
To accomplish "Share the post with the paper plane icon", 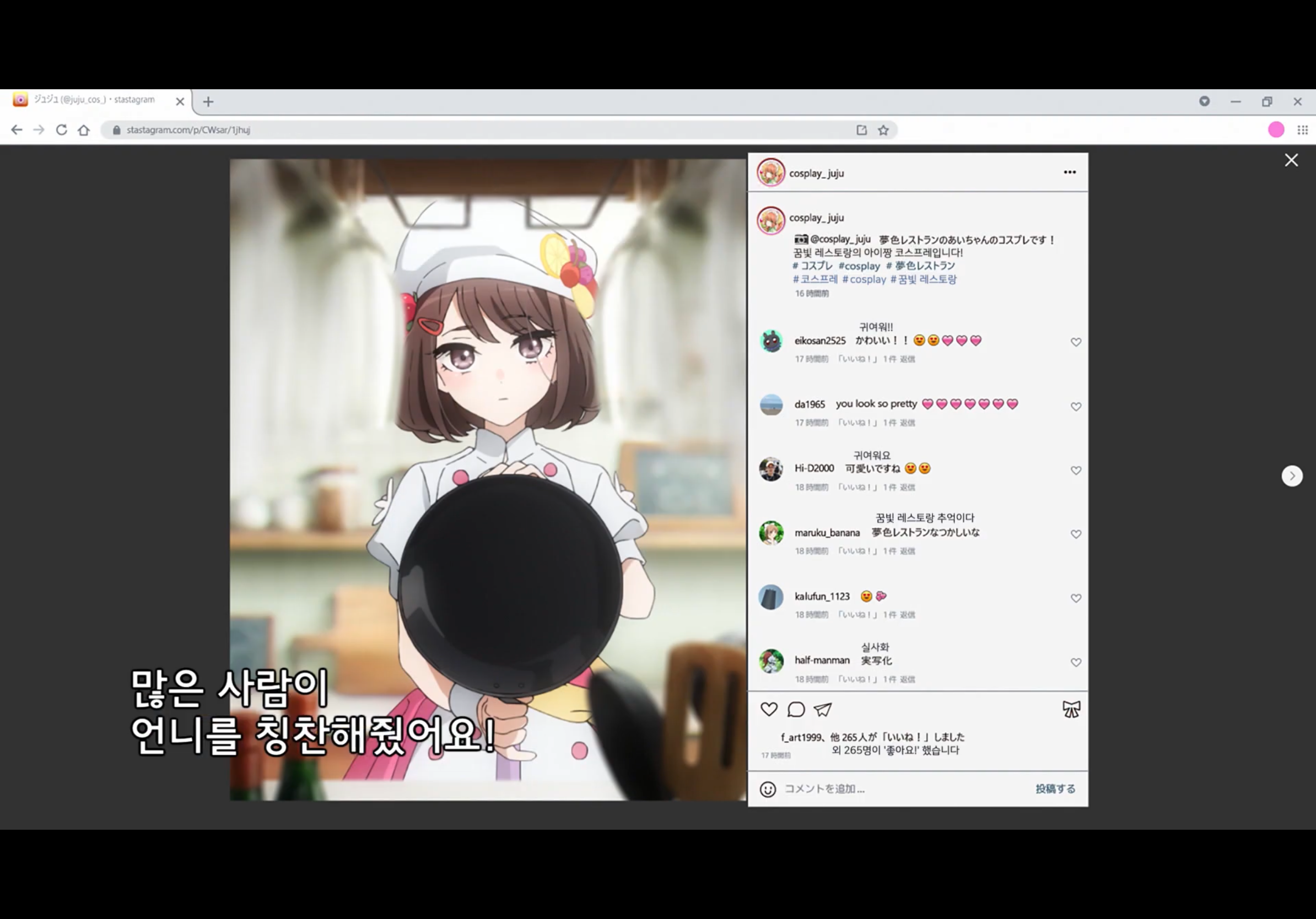I will pyautogui.click(x=822, y=709).
